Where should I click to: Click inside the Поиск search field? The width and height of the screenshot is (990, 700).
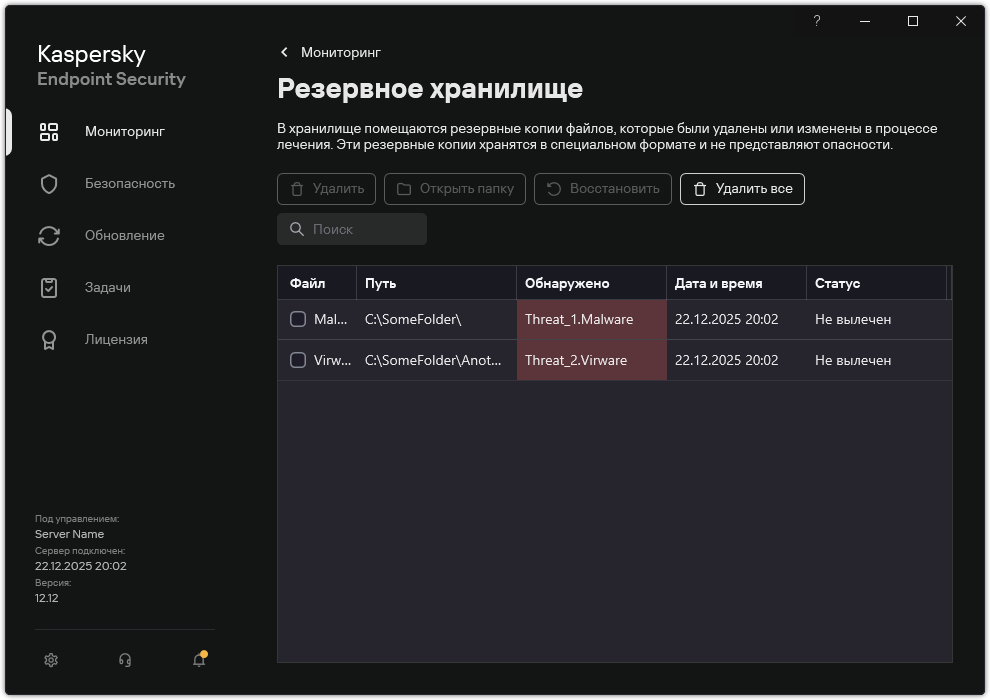point(352,229)
